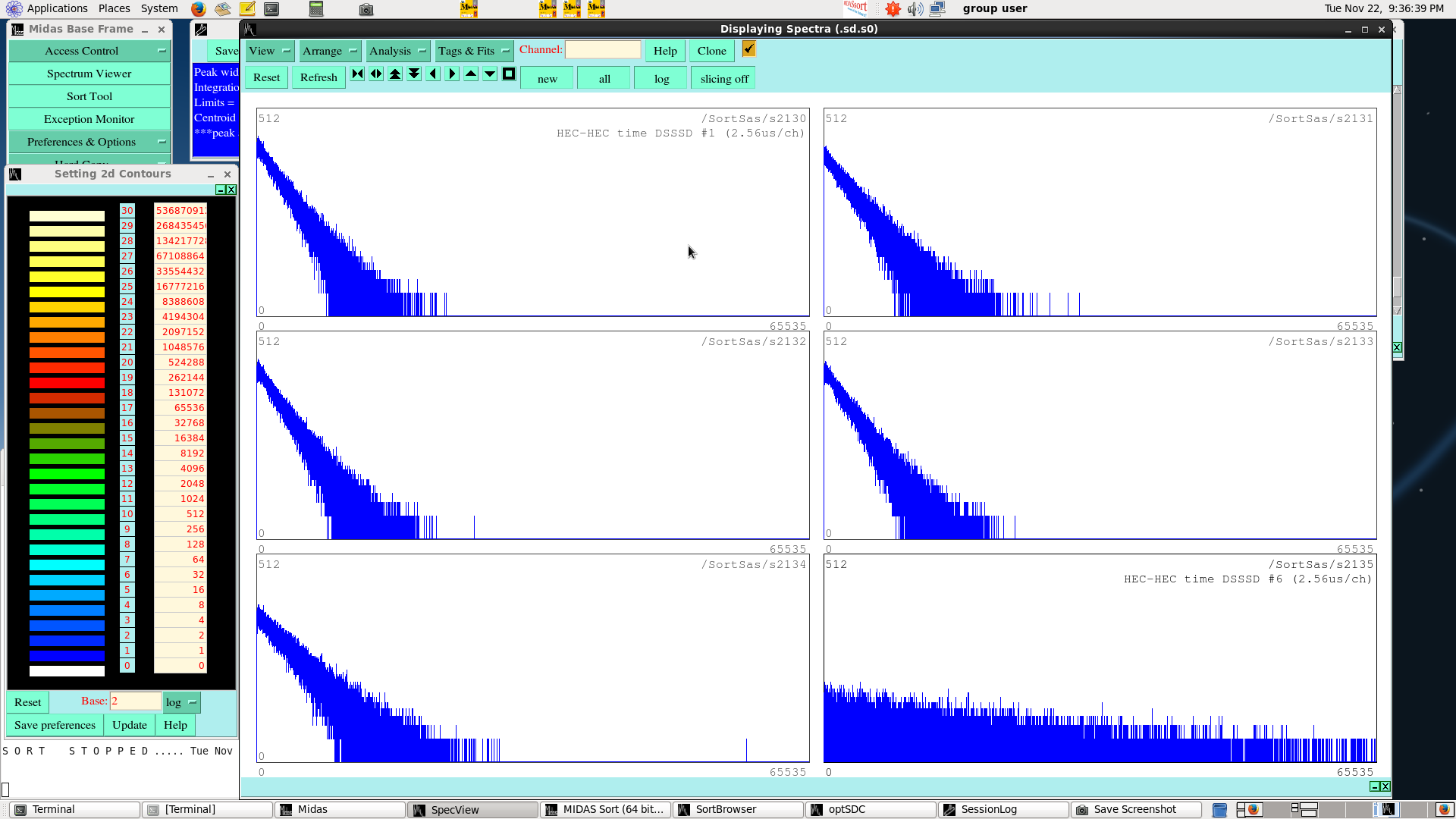Toggle the log scale button
The height and width of the screenshot is (819, 1456).
(661, 78)
